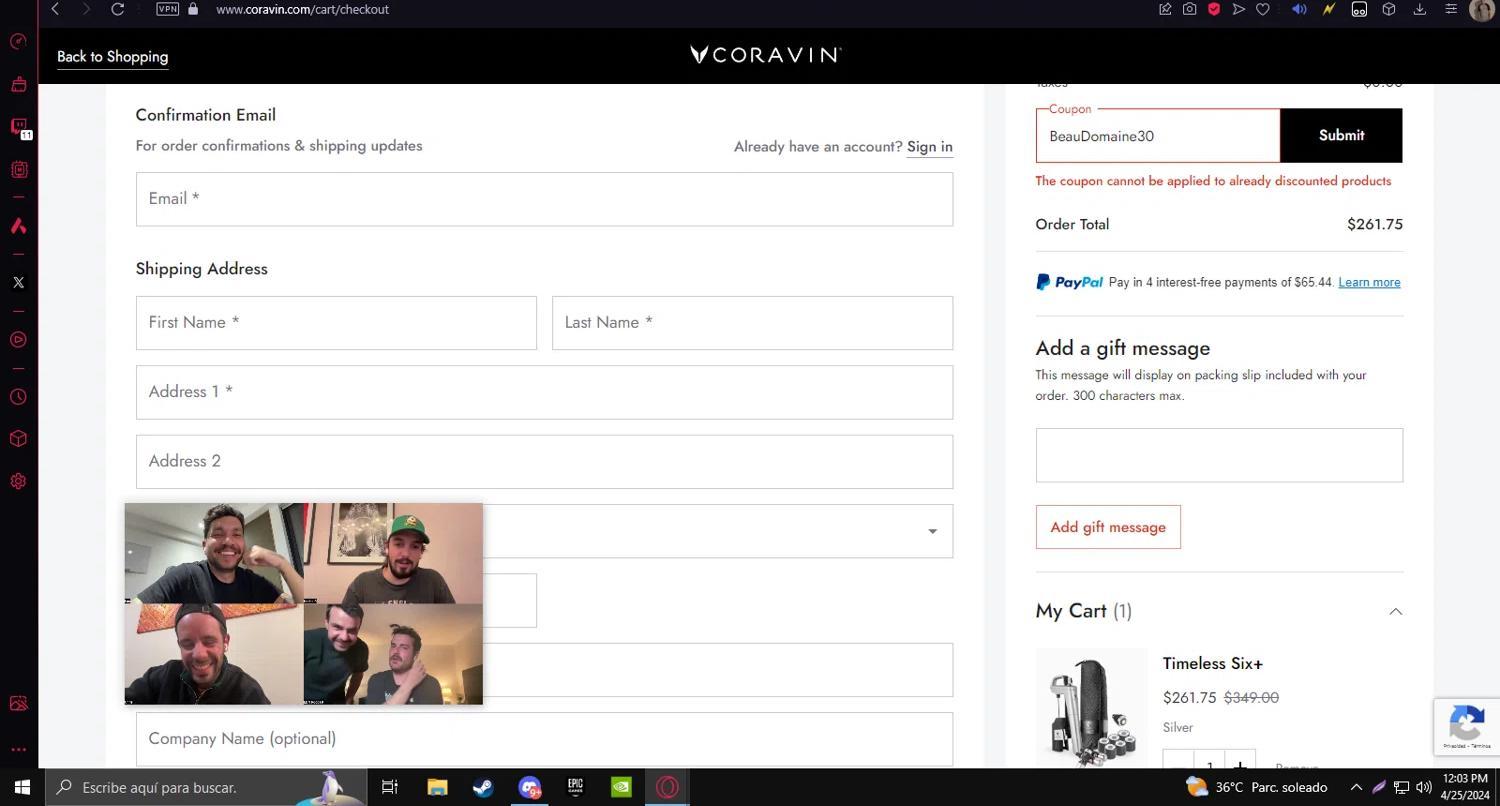Click the yellow lightning bolt extension

(x=1329, y=9)
